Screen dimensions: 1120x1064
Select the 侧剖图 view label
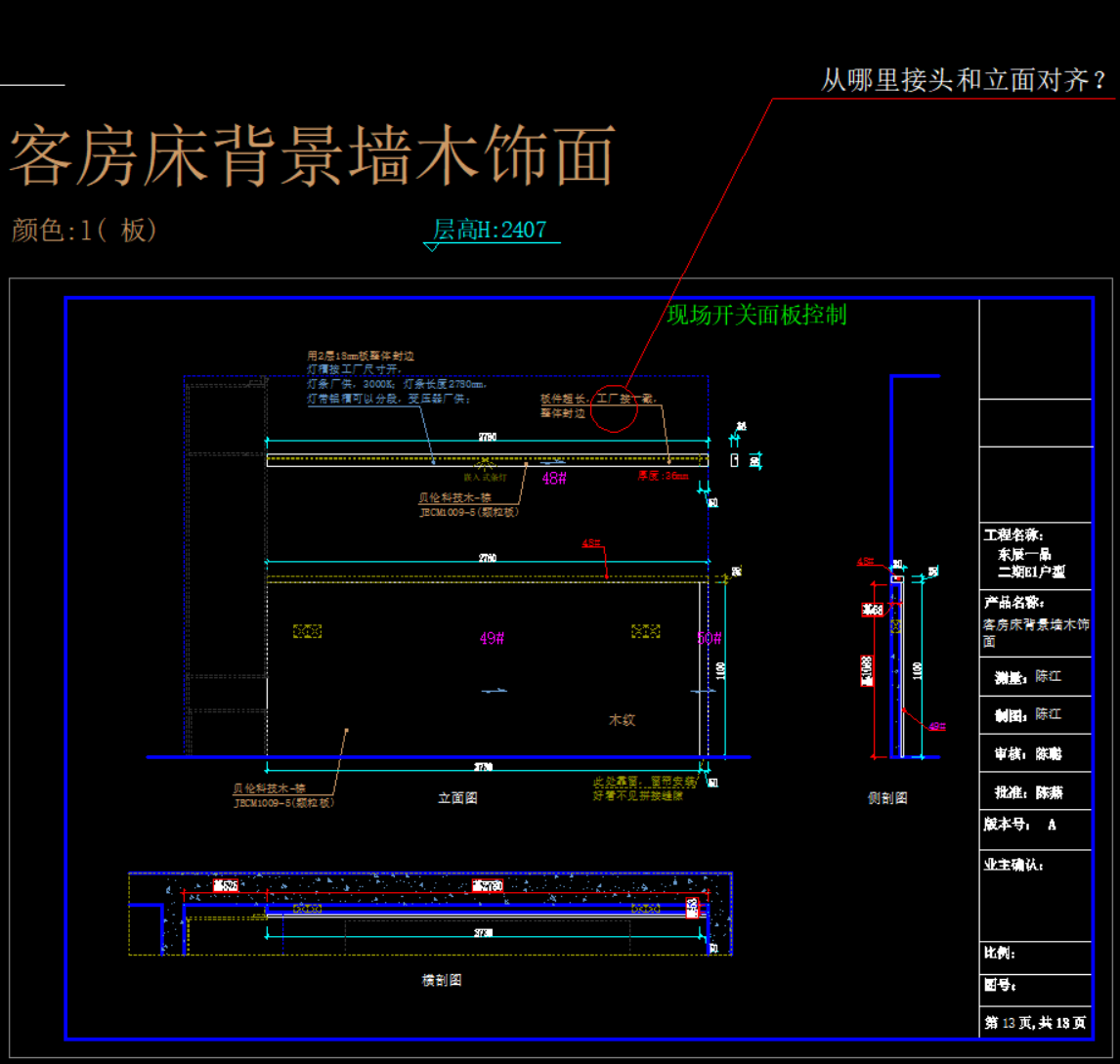point(887,797)
